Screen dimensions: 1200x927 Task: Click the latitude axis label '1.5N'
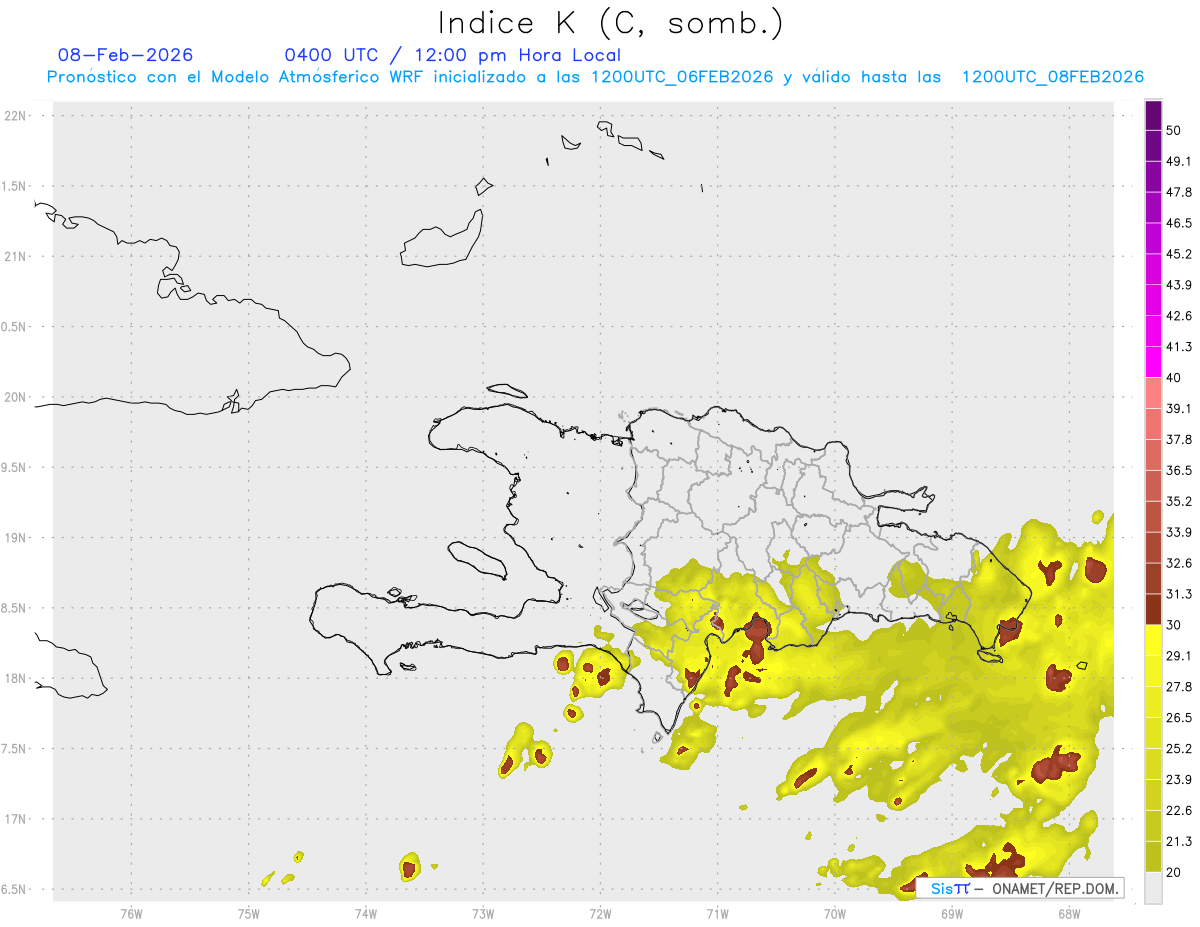pos(14,187)
